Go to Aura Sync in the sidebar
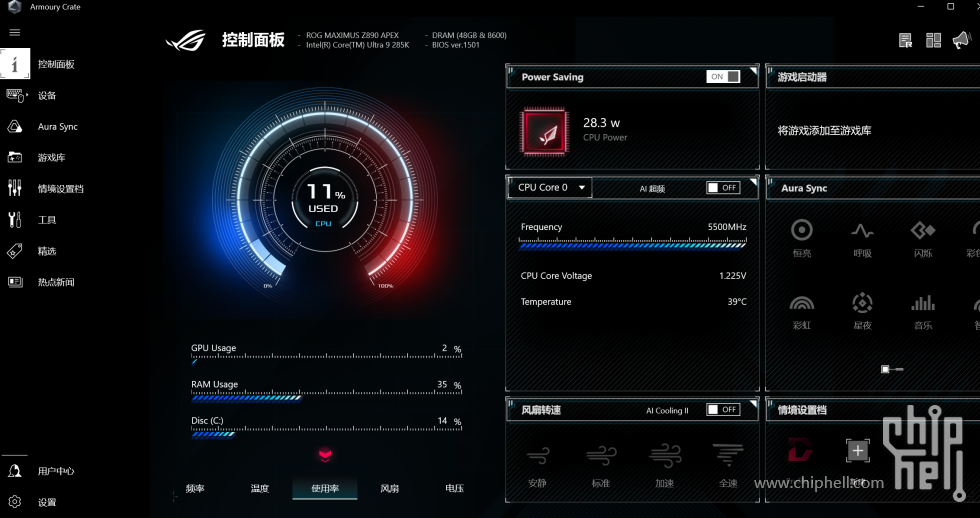The width and height of the screenshot is (980, 518). point(58,127)
